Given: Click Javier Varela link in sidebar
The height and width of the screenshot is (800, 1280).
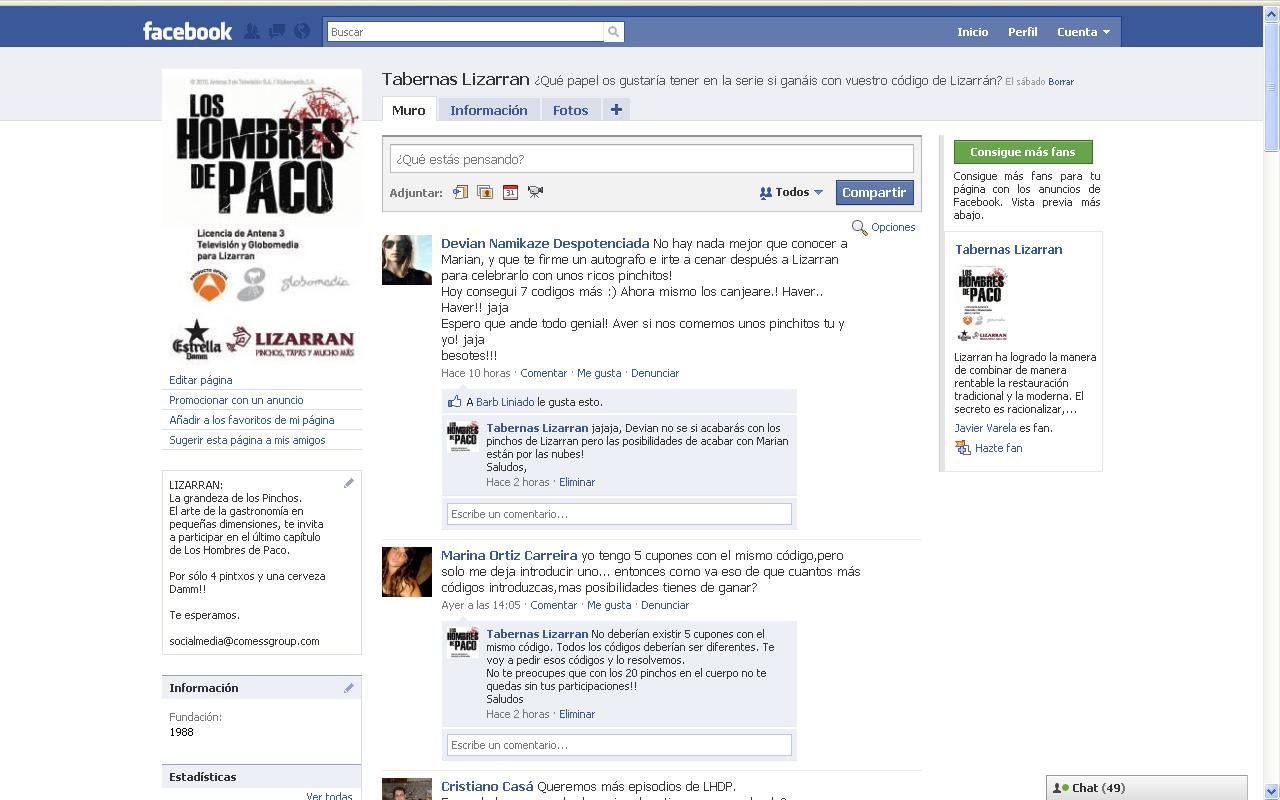Looking at the screenshot, I should click(985, 428).
